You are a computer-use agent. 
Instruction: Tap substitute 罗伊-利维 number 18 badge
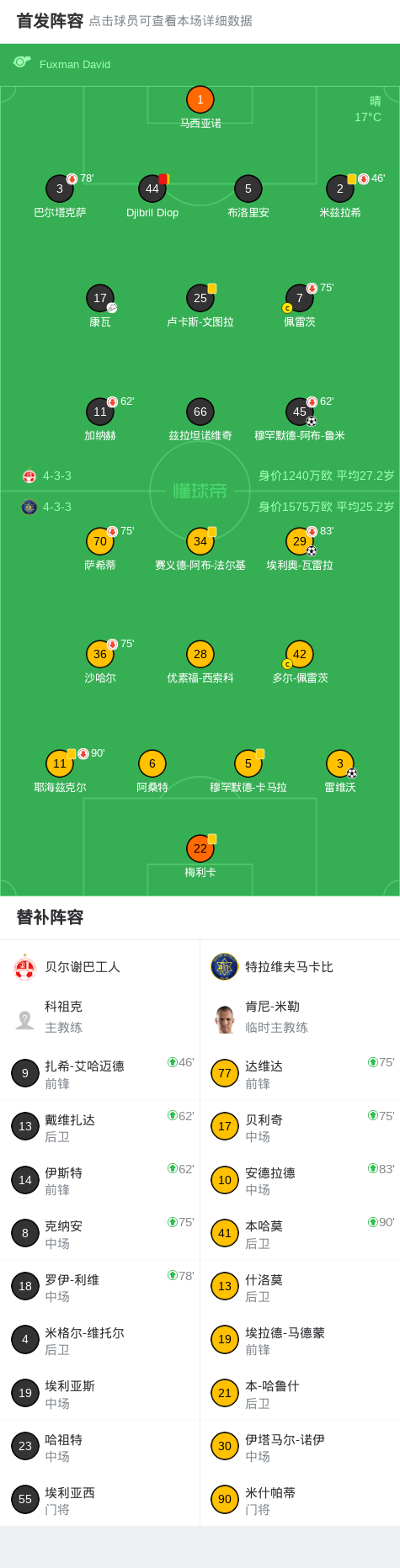coord(25,1286)
